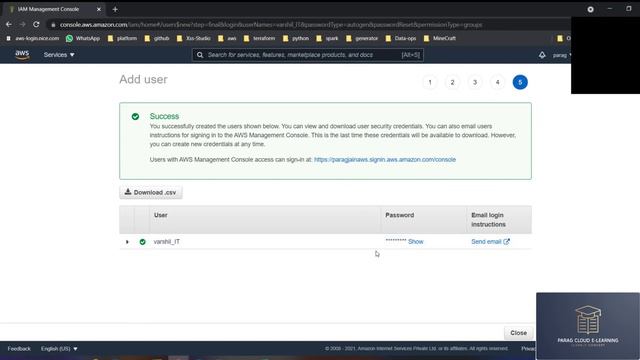This screenshot has height=360, width=640.
Task: Go to step 4 of Add user
Action: tap(497, 82)
